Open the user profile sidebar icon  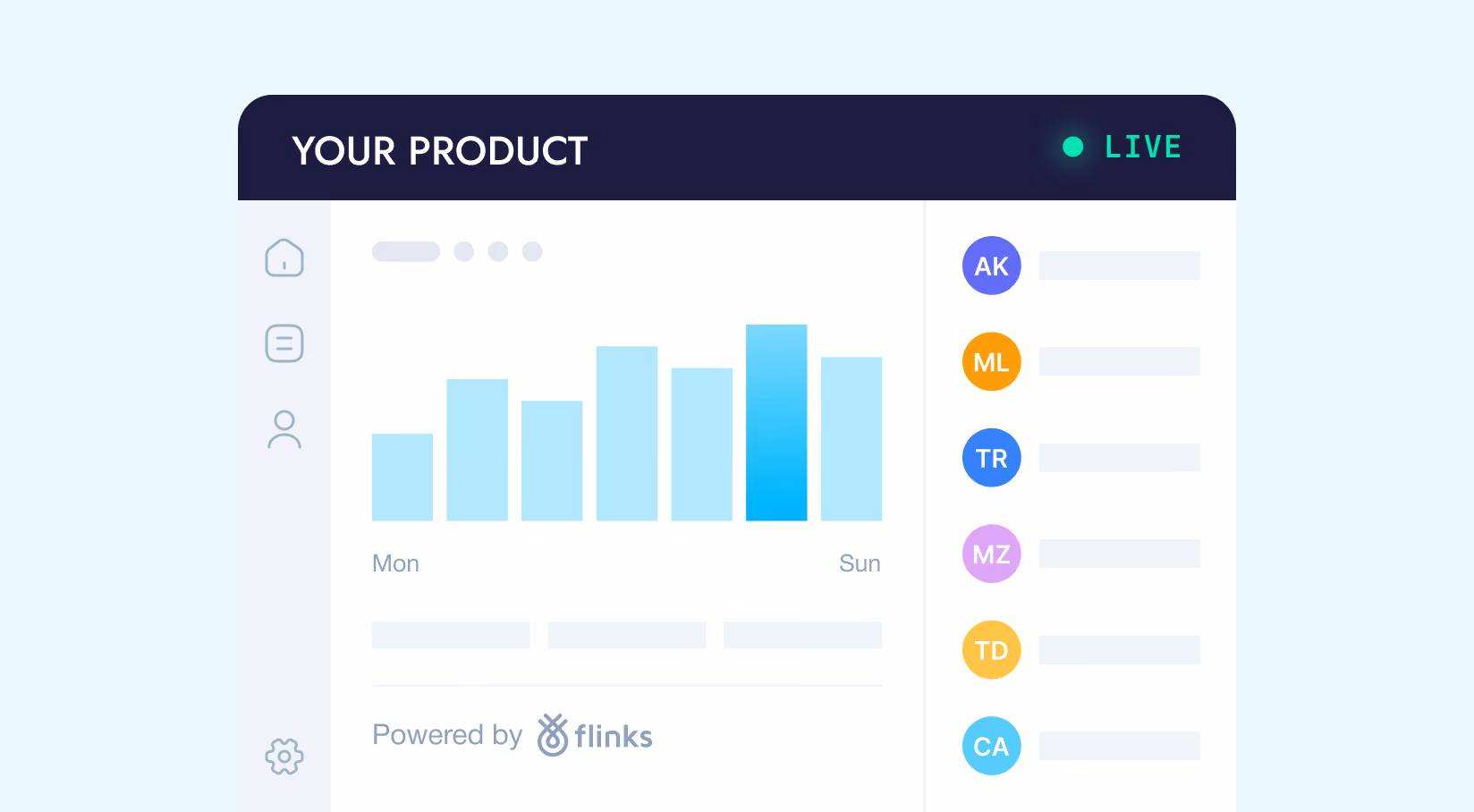coord(284,429)
